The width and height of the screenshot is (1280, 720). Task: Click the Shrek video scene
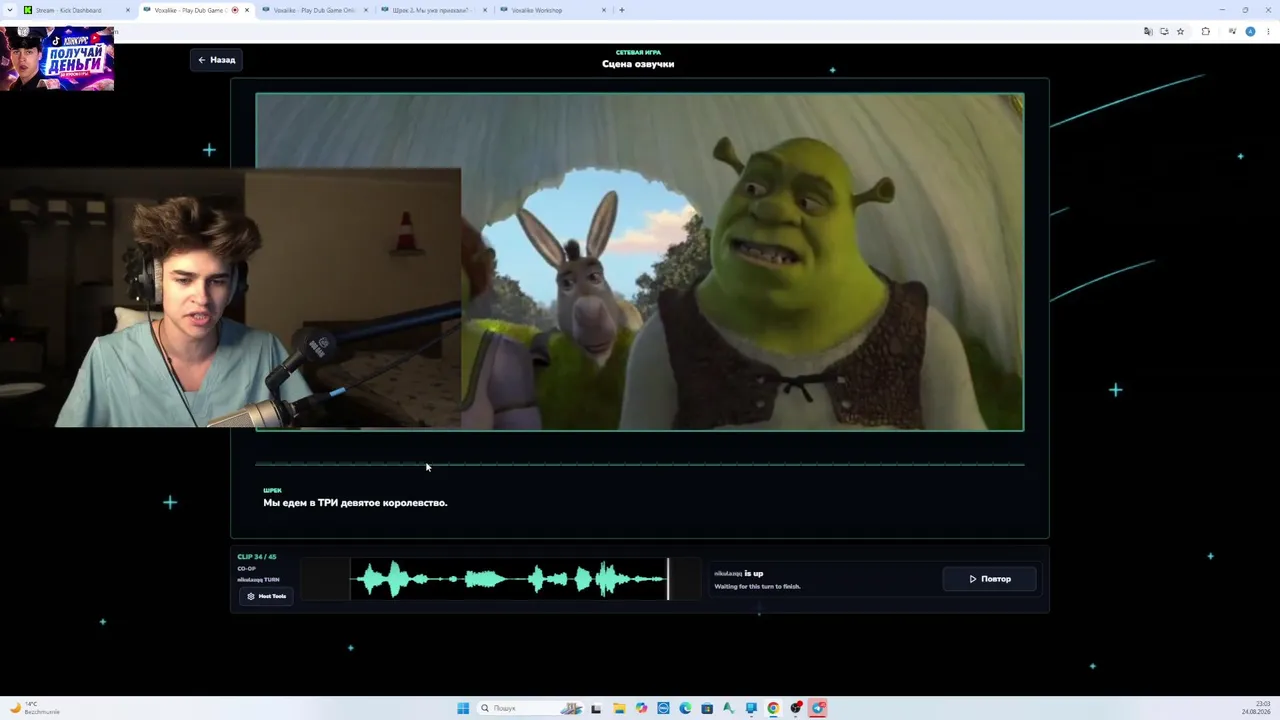pyautogui.click(x=640, y=262)
